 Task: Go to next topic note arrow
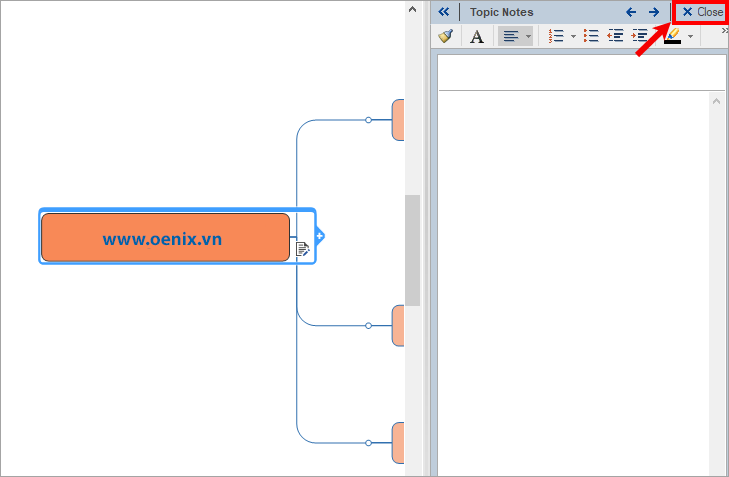click(654, 12)
